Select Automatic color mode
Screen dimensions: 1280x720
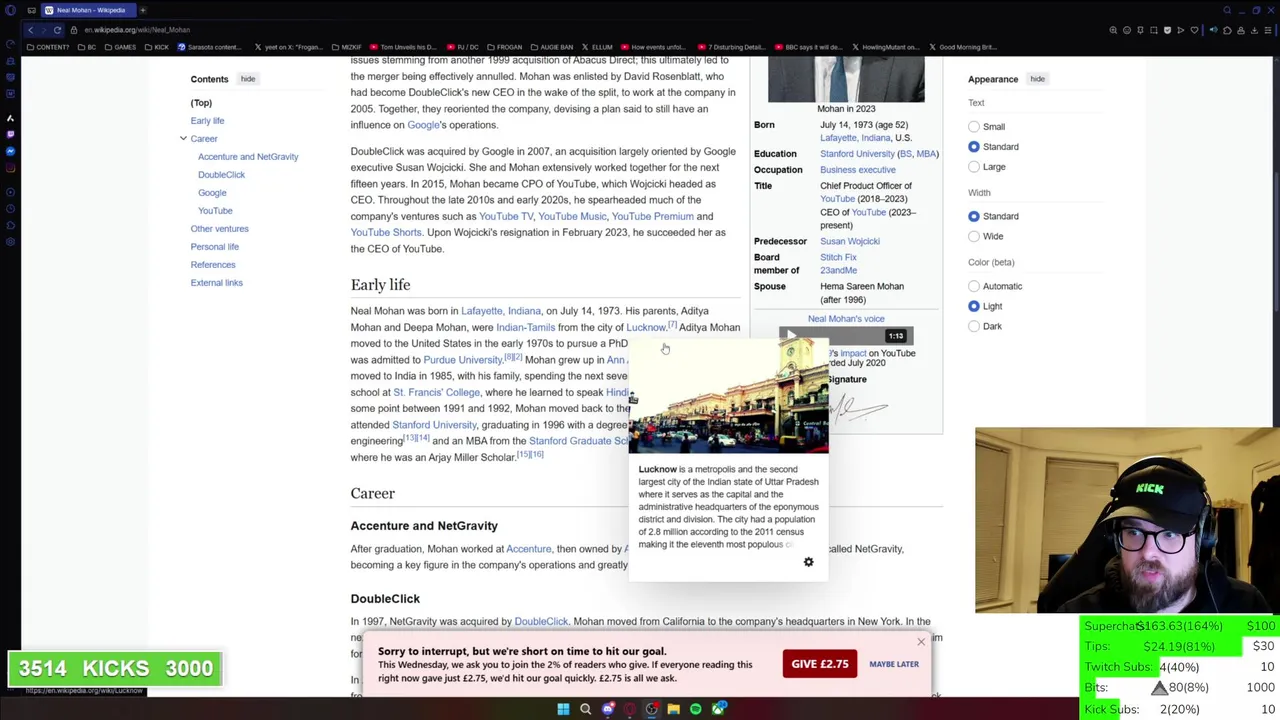(974, 286)
